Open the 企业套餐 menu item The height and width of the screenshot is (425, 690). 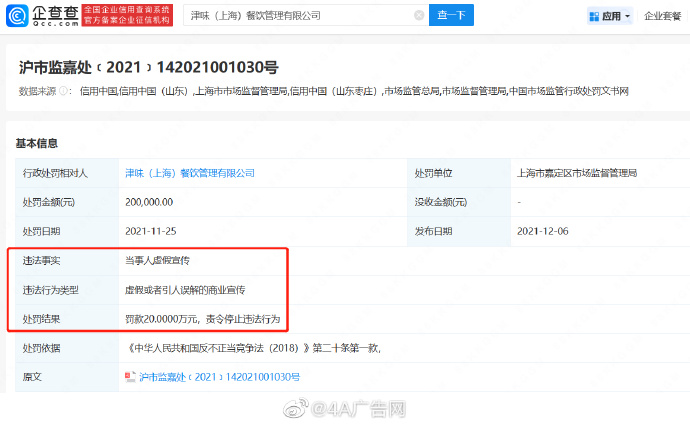(x=663, y=16)
